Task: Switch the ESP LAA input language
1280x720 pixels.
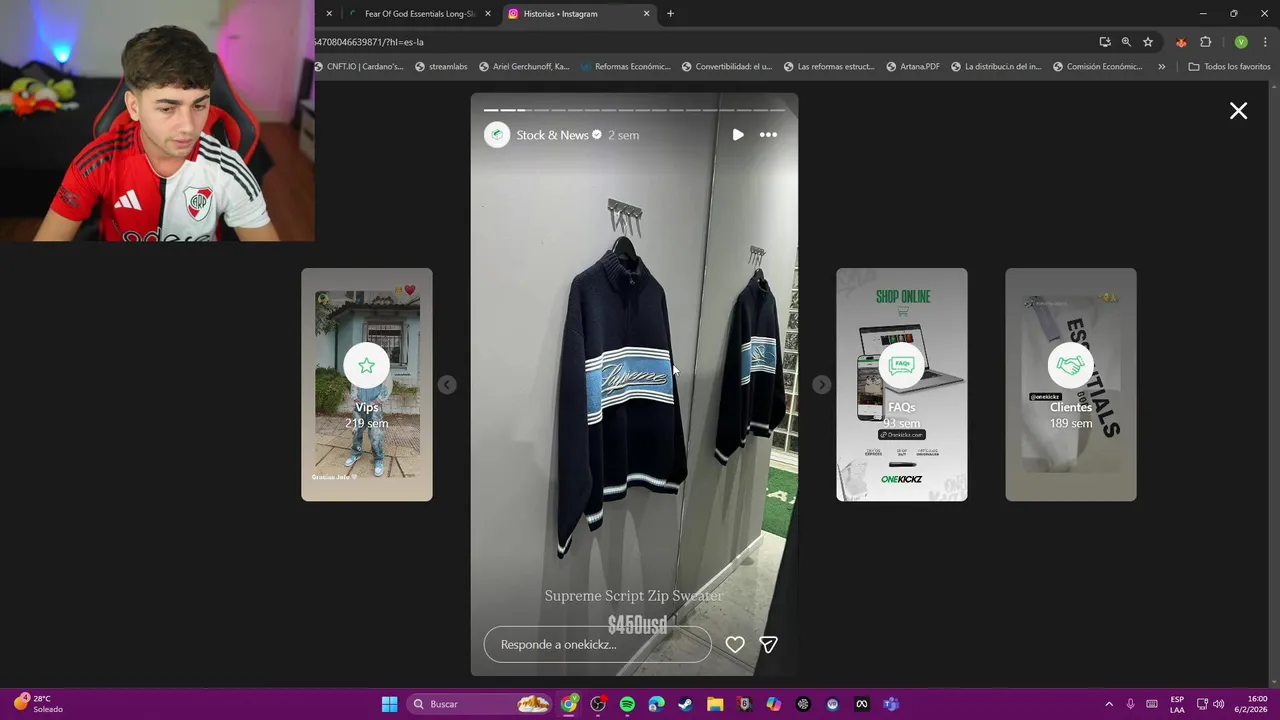Action: 1177,704
